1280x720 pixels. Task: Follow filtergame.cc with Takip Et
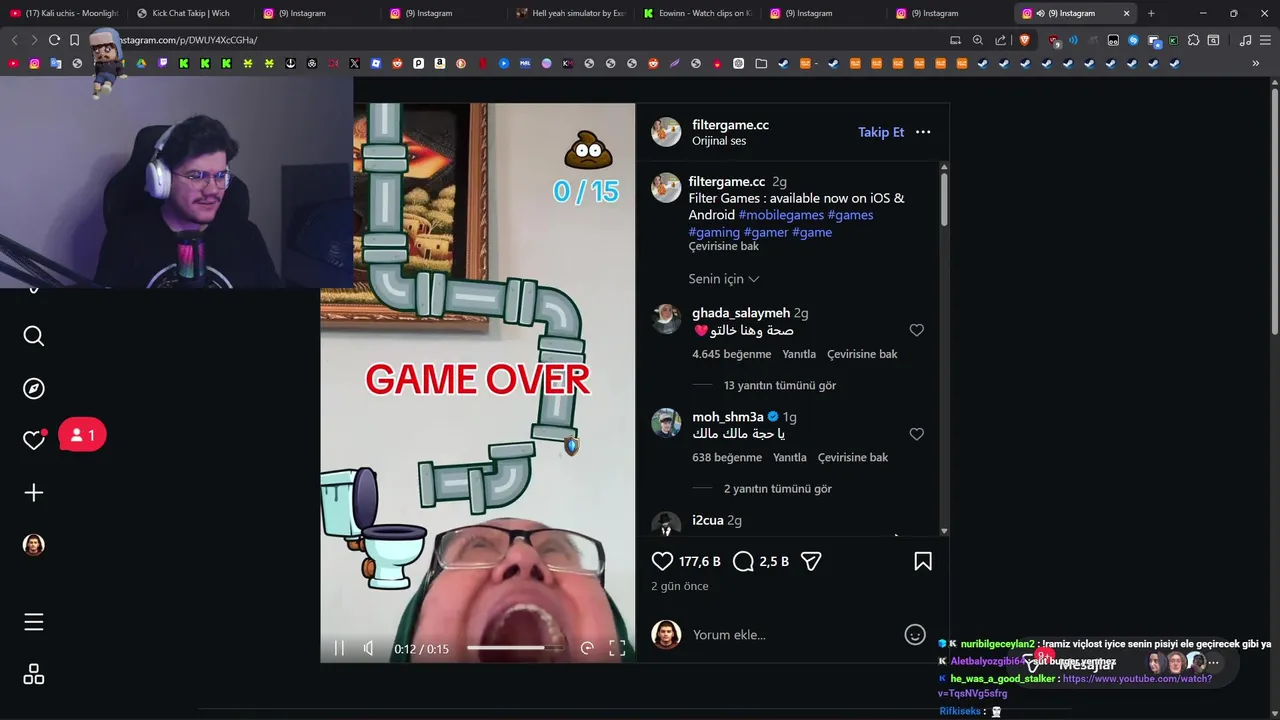881,132
